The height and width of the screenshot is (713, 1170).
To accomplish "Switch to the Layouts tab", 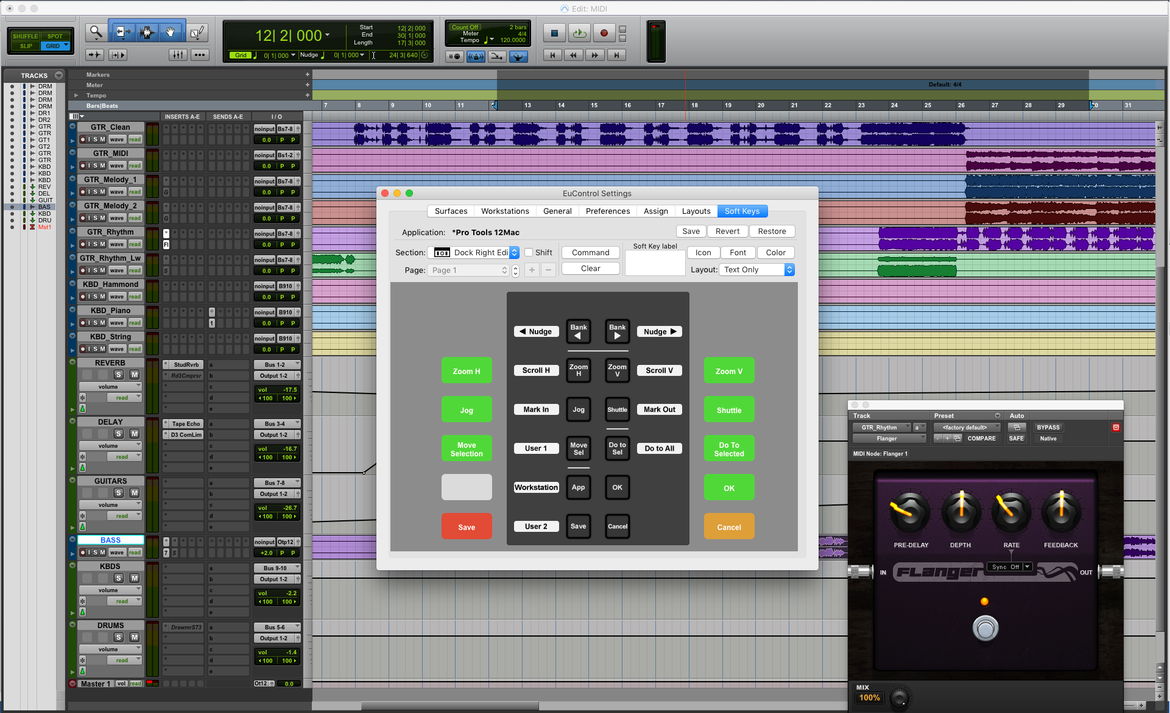I will (696, 211).
